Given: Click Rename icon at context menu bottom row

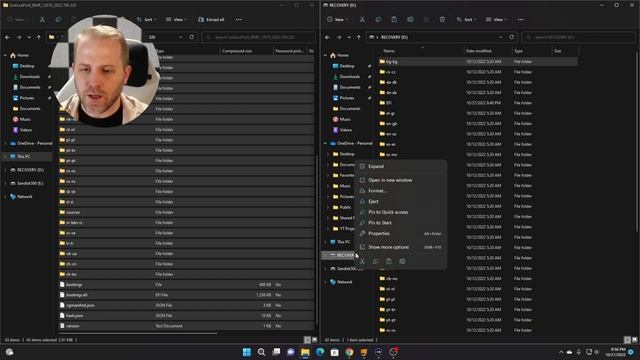Looking at the screenshot, I should pyautogui.click(x=402, y=261).
